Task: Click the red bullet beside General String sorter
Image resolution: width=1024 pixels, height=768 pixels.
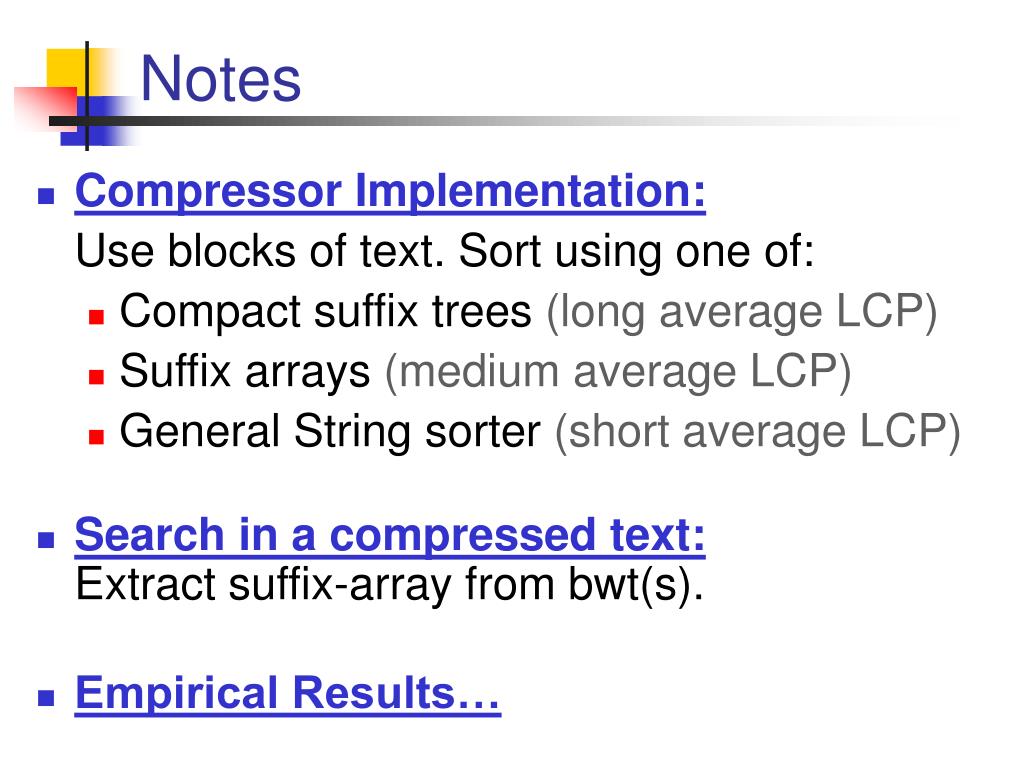Action: [97, 437]
